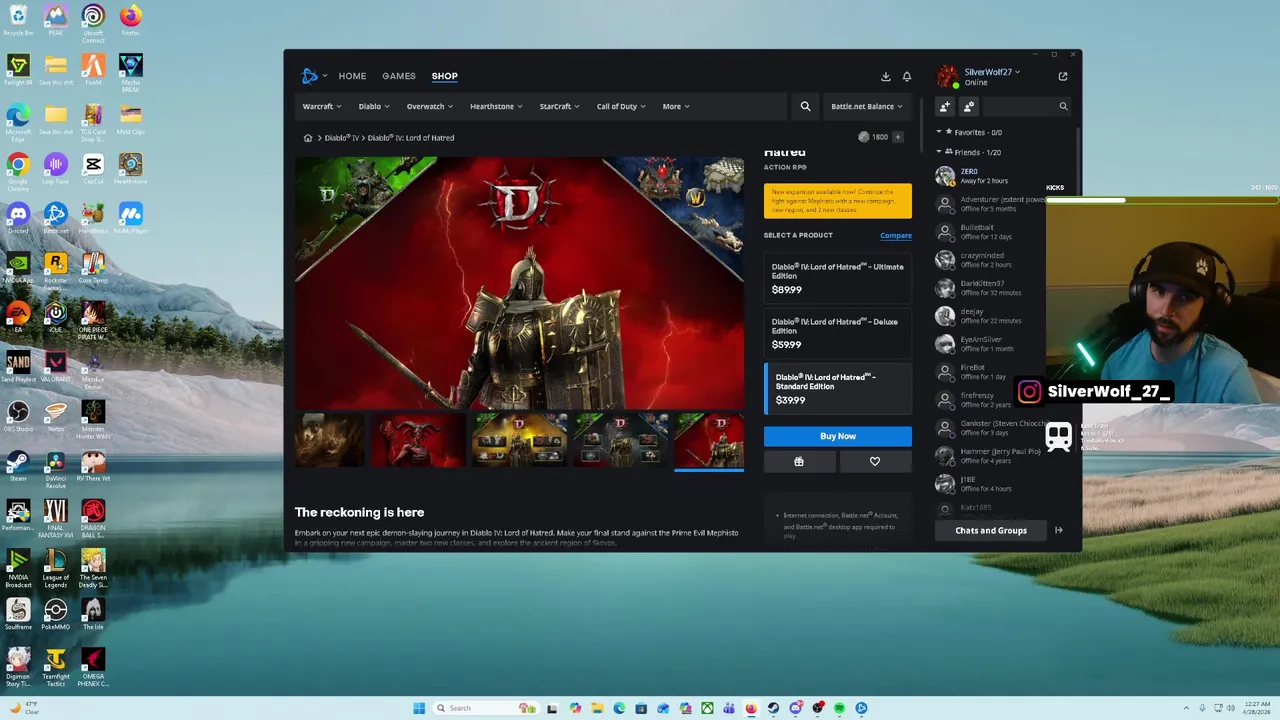Open OBS Studio desktop shortcut
This screenshot has width=1280, height=720.
pos(18,416)
